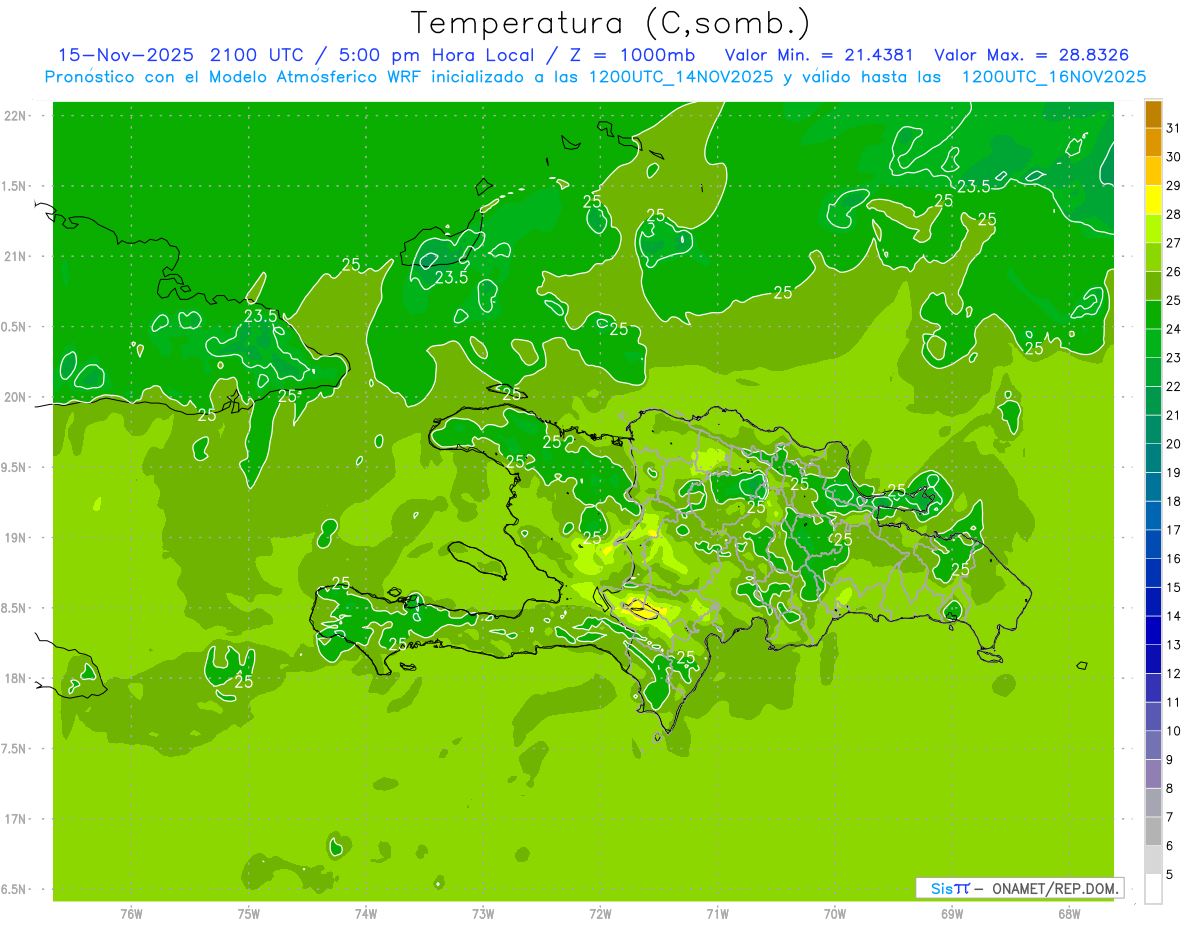The image size is (1200, 927).
Task: Click the dark orange legend swatch above 31
Action: click(x=1153, y=114)
